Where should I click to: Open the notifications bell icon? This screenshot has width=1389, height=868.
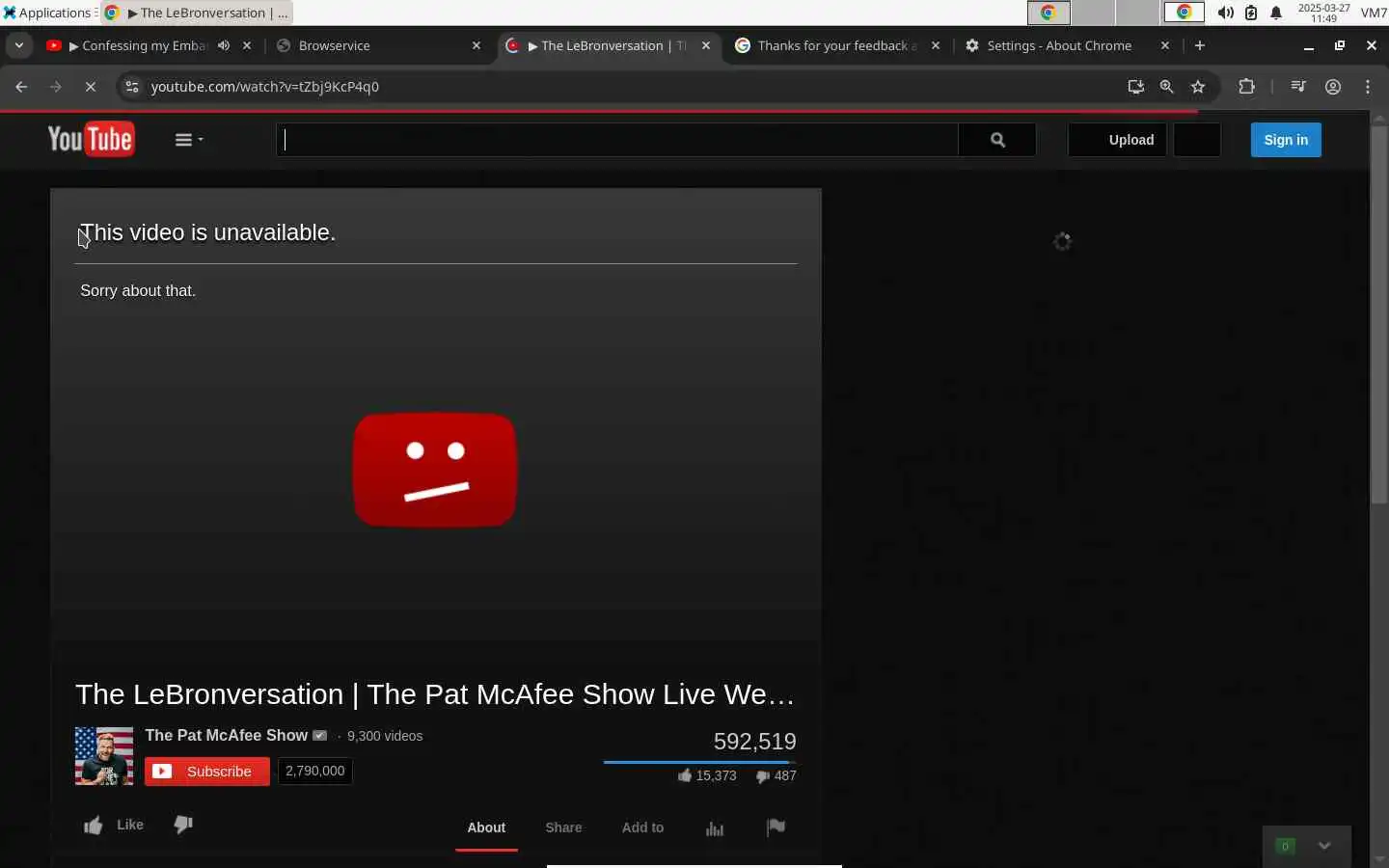pos(1276,13)
